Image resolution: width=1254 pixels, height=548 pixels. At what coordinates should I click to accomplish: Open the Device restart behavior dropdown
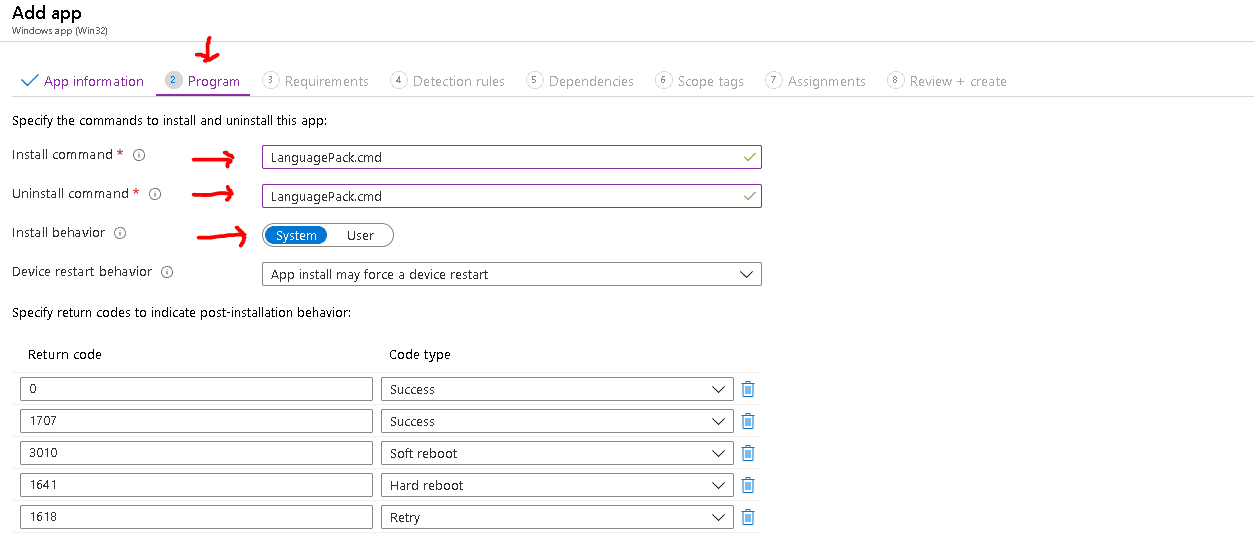511,274
